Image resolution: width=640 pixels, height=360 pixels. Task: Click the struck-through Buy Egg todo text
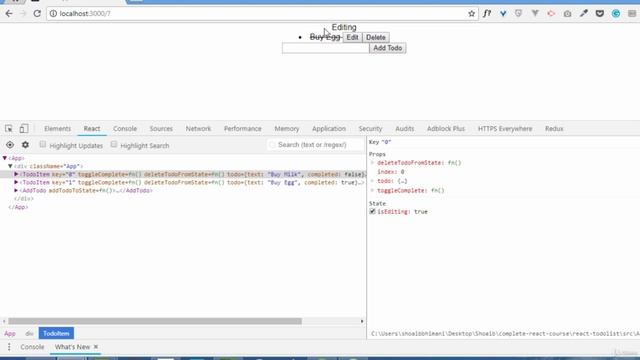click(x=325, y=37)
